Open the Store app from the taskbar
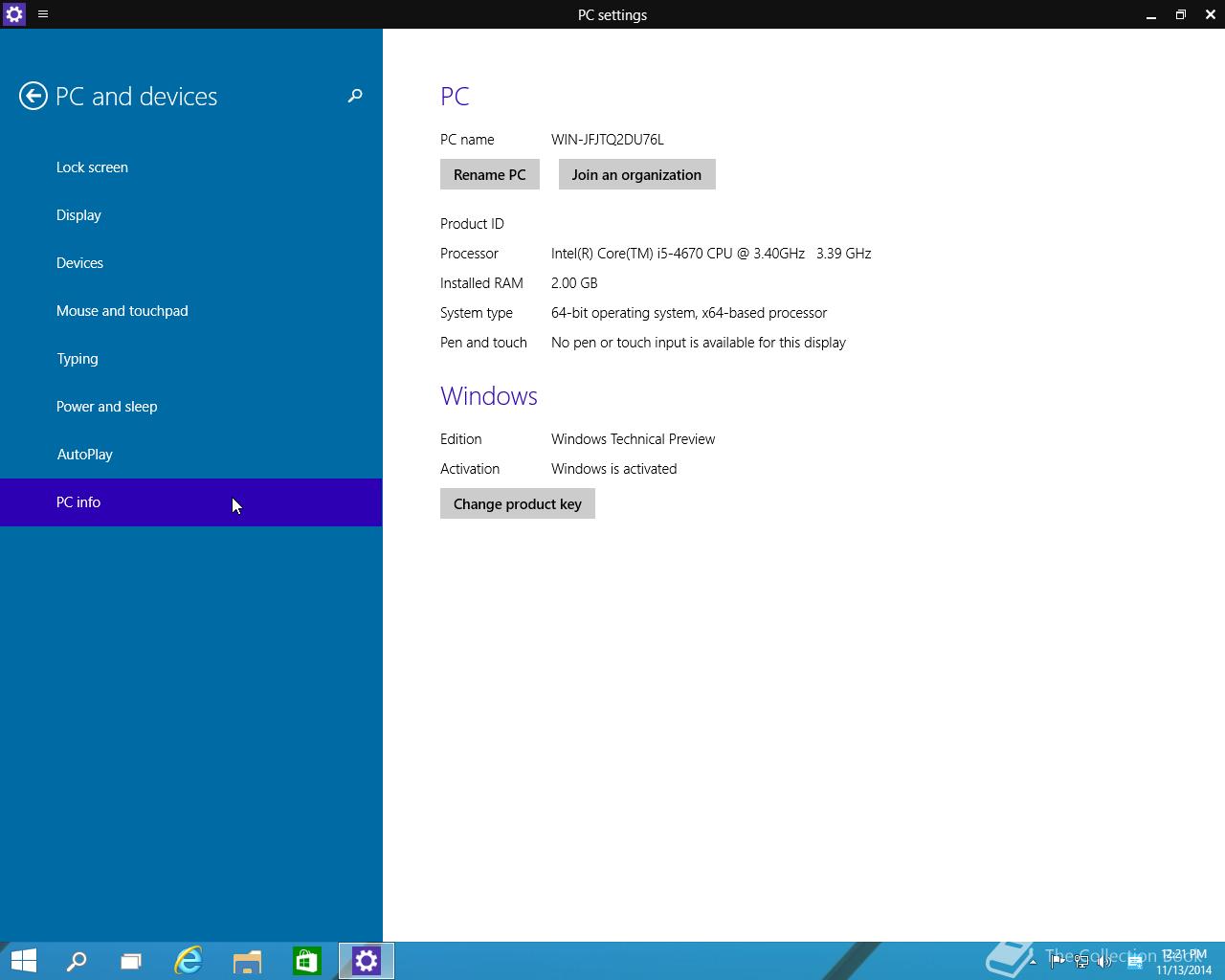 click(x=306, y=961)
